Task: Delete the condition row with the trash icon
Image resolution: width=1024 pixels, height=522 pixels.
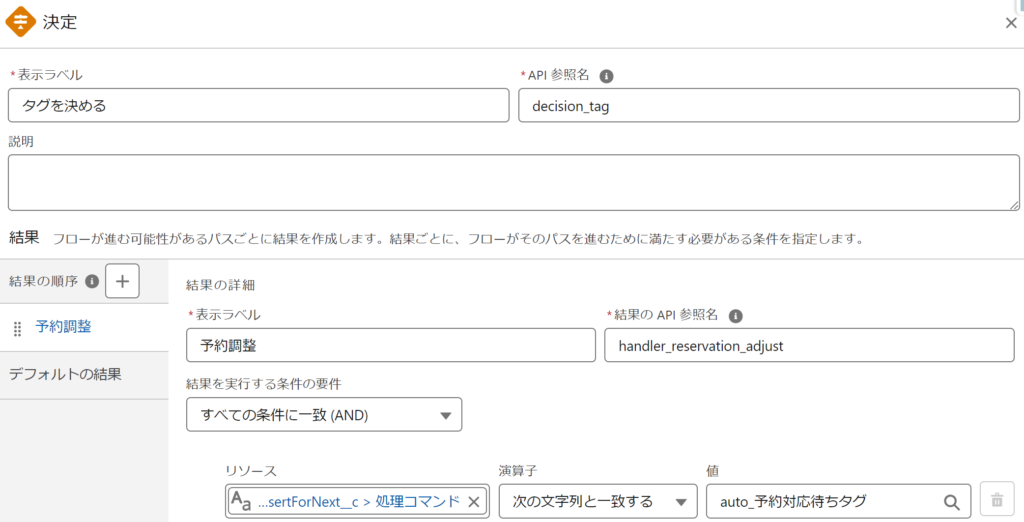Action: (996, 501)
